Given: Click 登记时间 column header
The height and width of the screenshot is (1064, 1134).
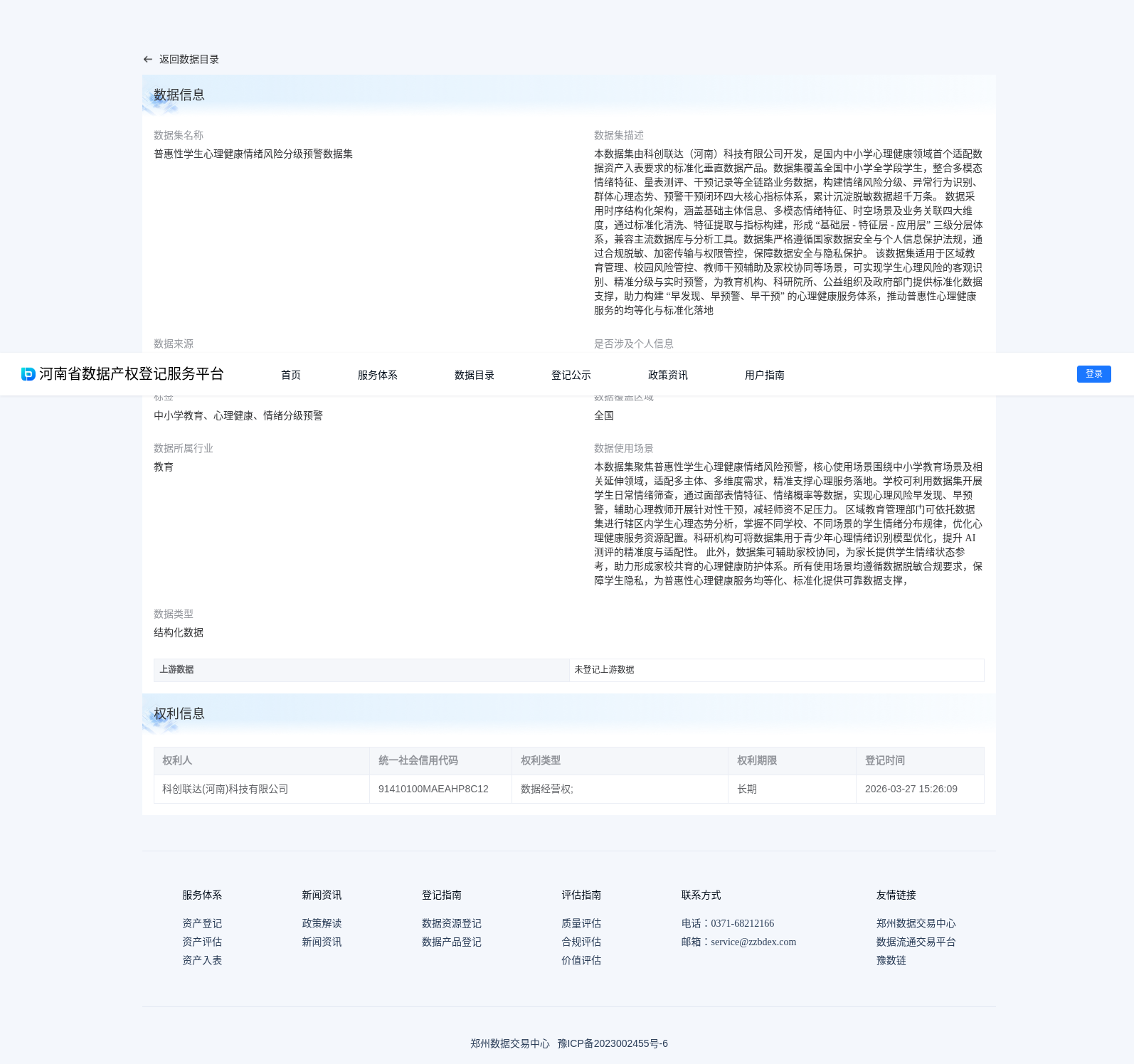Looking at the screenshot, I should 920,761.
